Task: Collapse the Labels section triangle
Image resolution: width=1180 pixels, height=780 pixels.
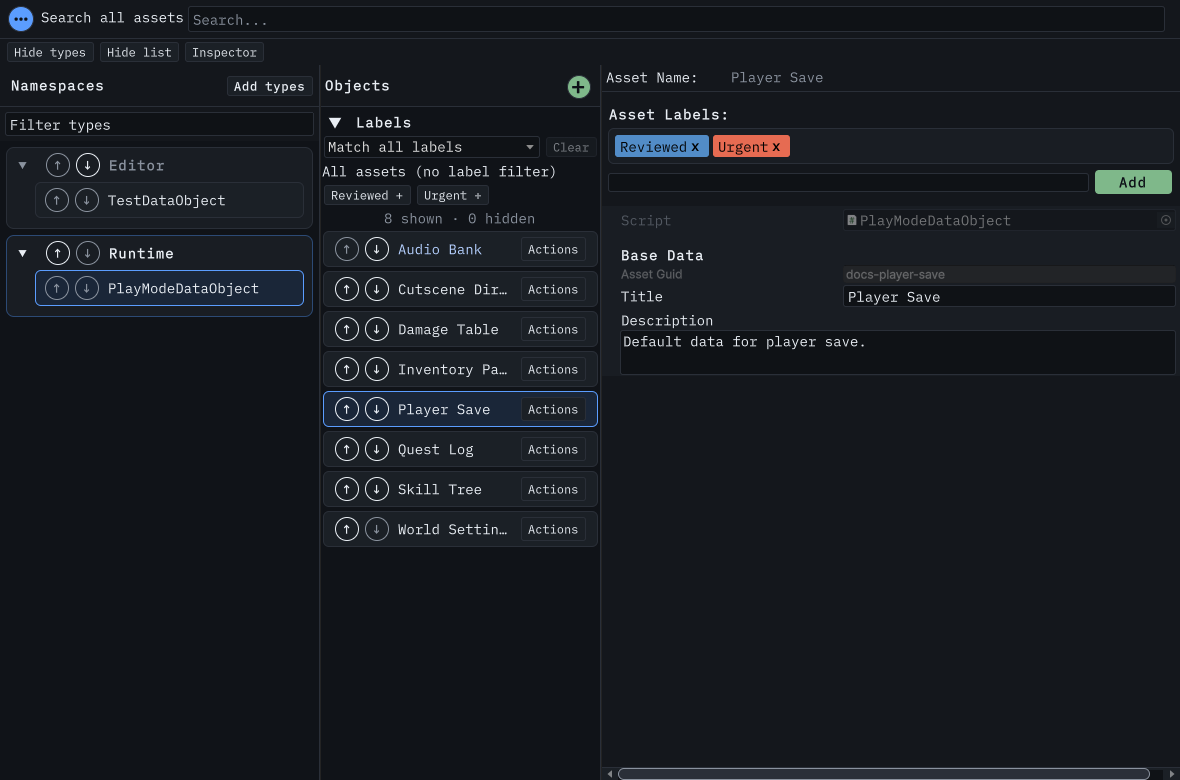Action: pos(336,123)
